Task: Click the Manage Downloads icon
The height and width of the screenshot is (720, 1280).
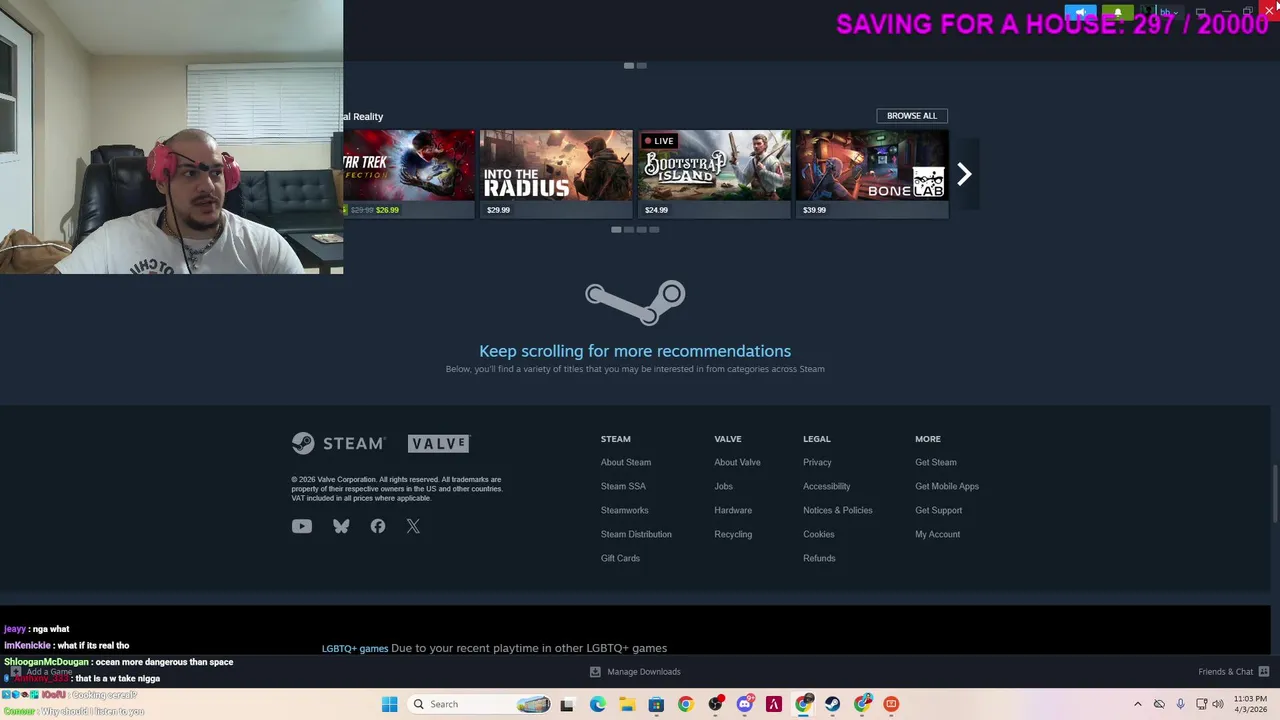Action: click(x=595, y=672)
